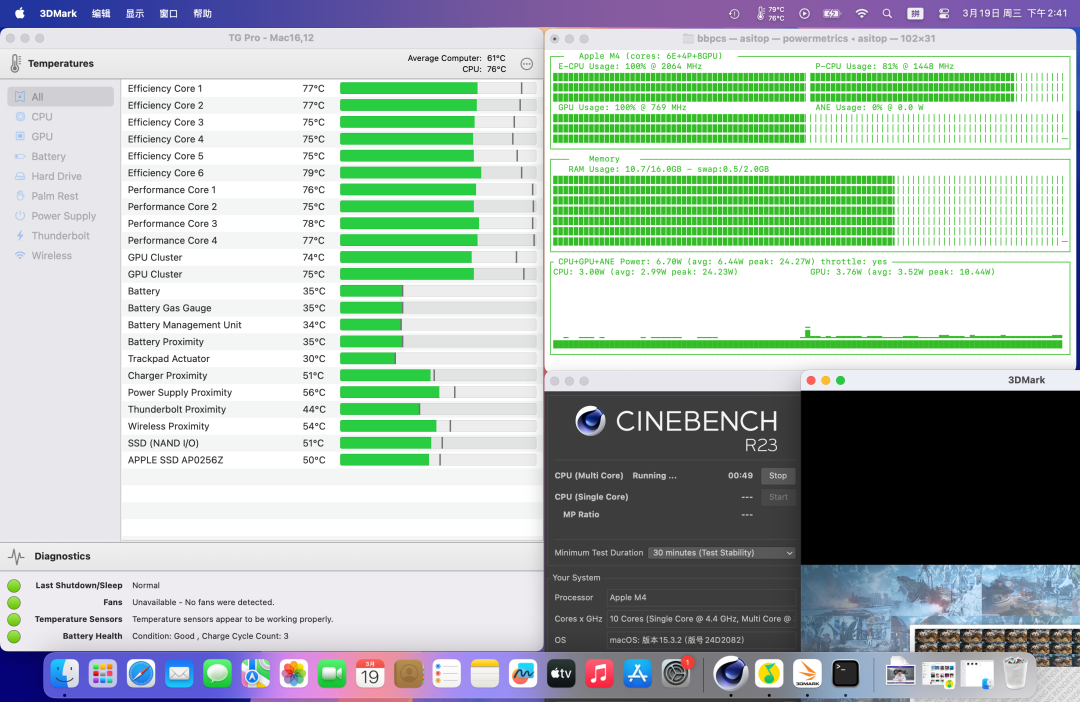Open Terminal from the Dock
This screenshot has width=1080, height=702.
[845, 674]
